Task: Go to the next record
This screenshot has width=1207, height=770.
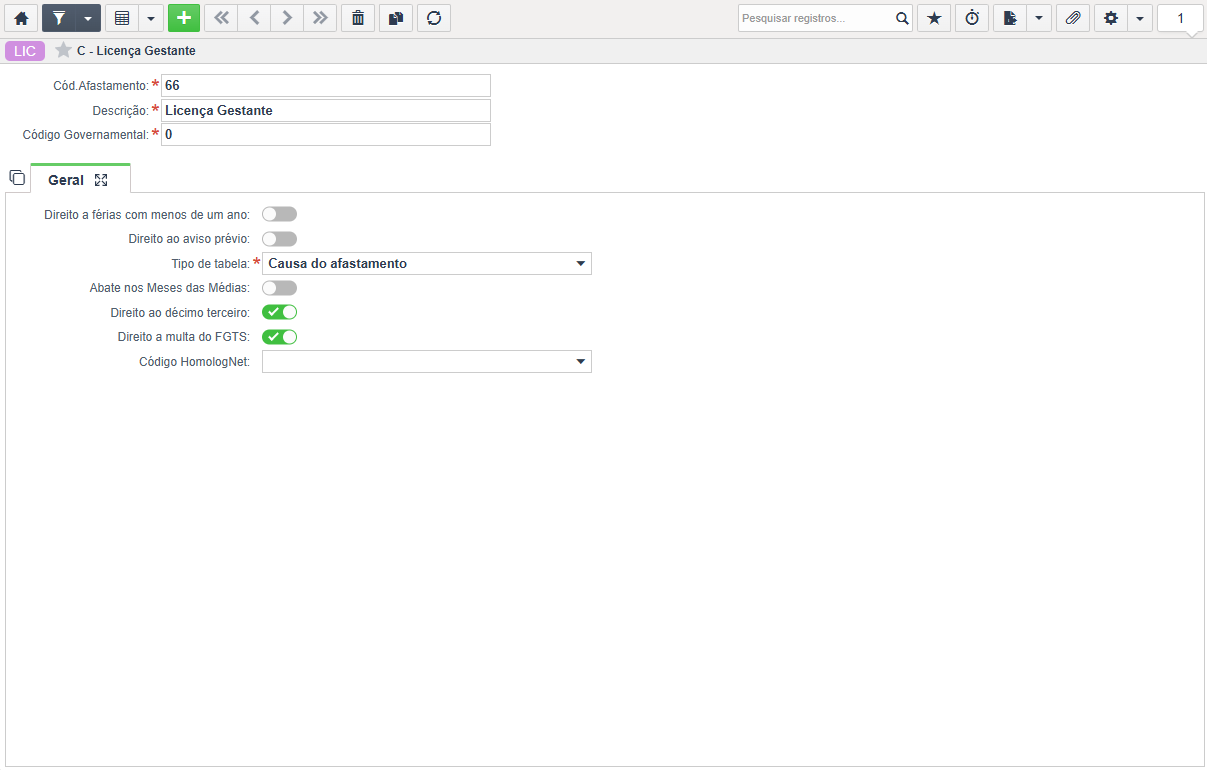Action: (x=287, y=18)
